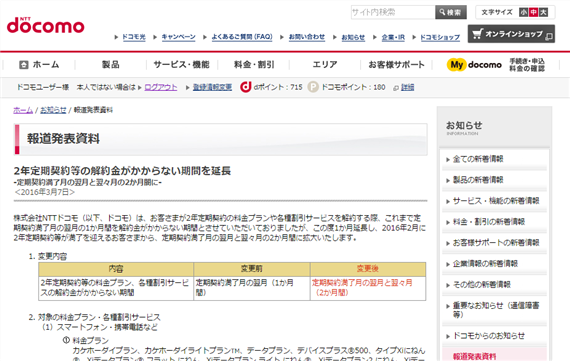Focus the site search input field
Image resolution: width=570 pixels, height=361 pixels.
[x=393, y=12]
